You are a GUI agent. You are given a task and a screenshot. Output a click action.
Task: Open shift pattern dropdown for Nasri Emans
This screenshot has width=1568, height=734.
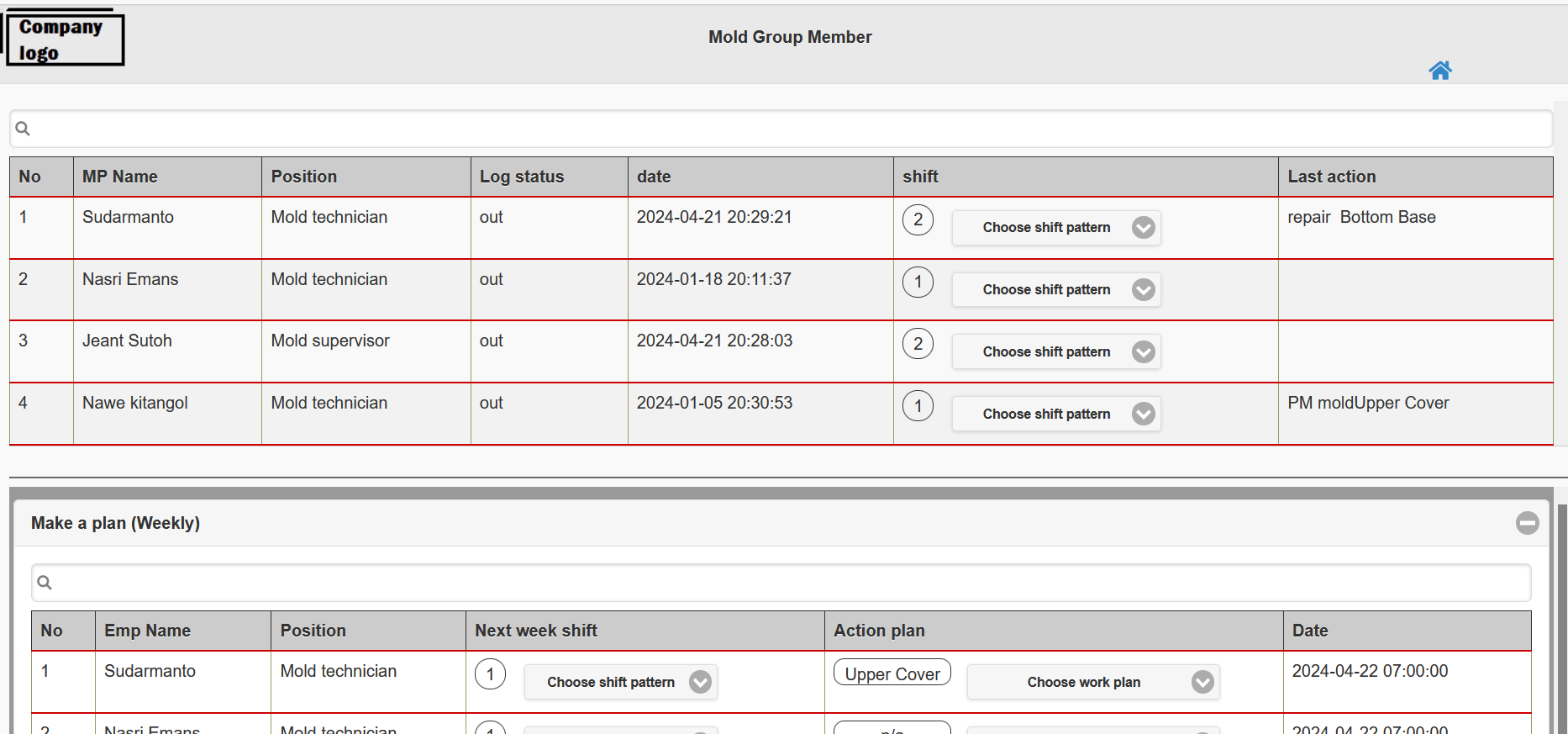click(1055, 290)
